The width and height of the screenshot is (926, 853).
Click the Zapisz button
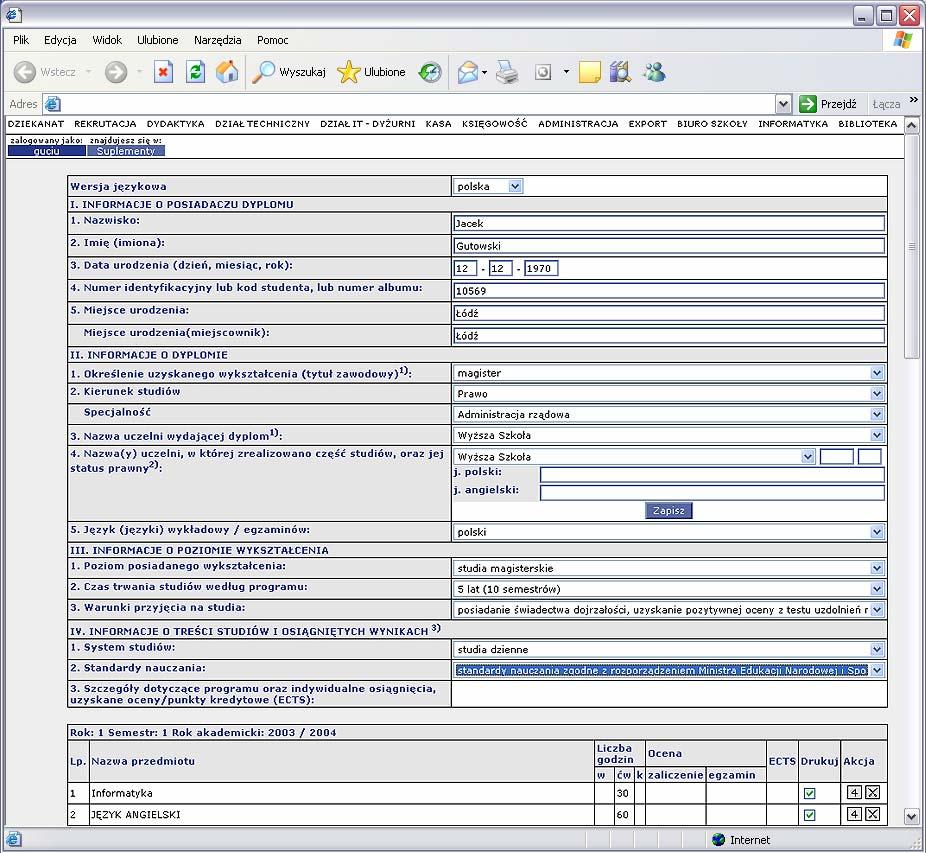(669, 510)
